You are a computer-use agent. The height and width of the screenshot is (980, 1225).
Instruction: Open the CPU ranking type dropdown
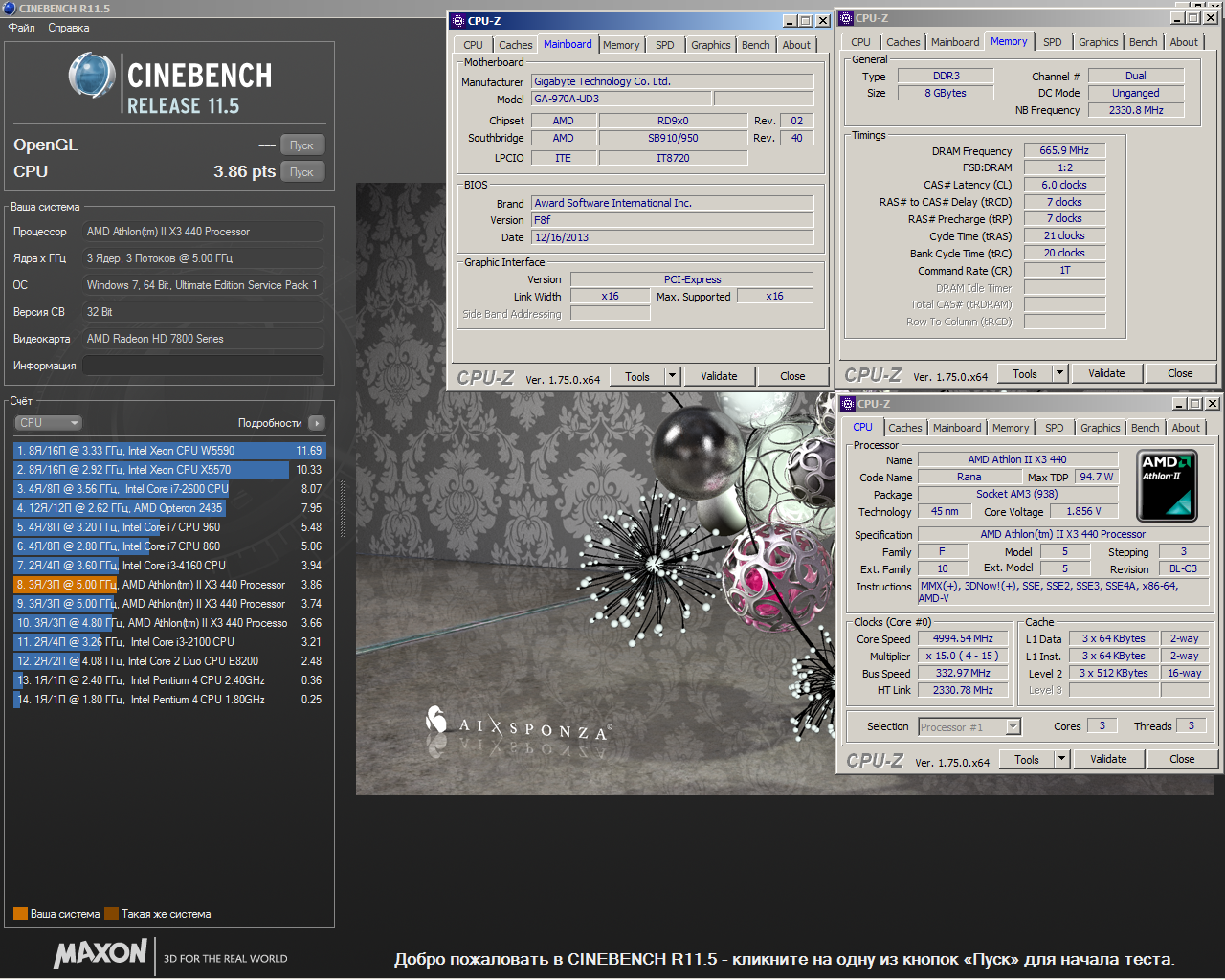(48, 423)
